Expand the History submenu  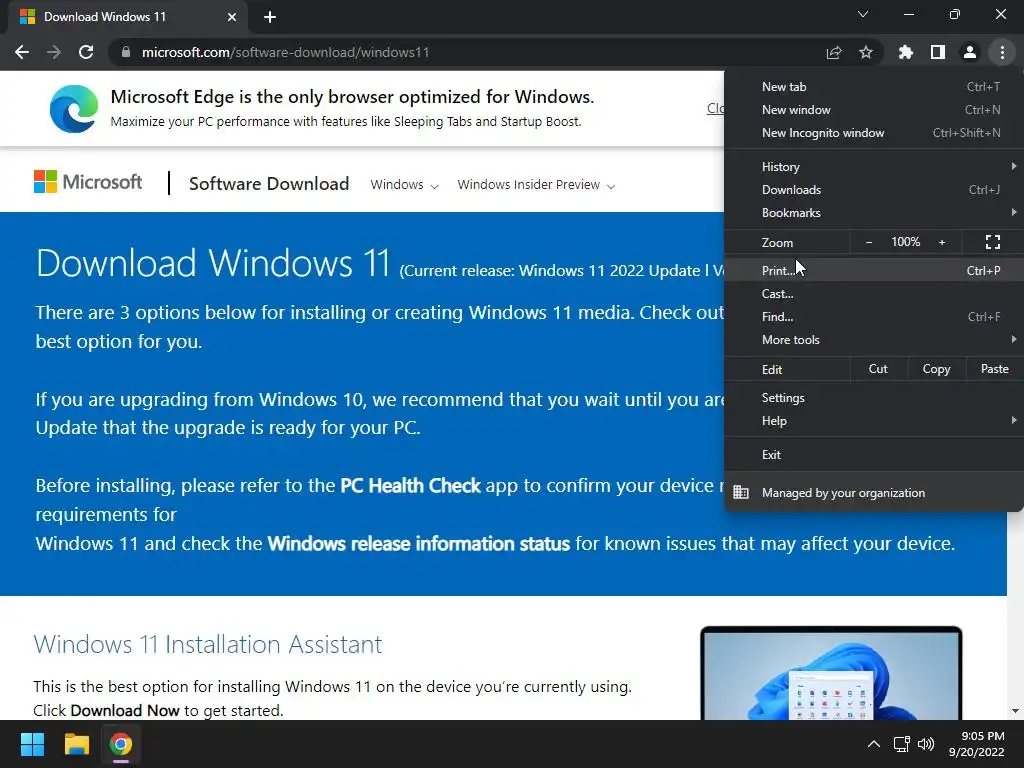click(x=874, y=167)
